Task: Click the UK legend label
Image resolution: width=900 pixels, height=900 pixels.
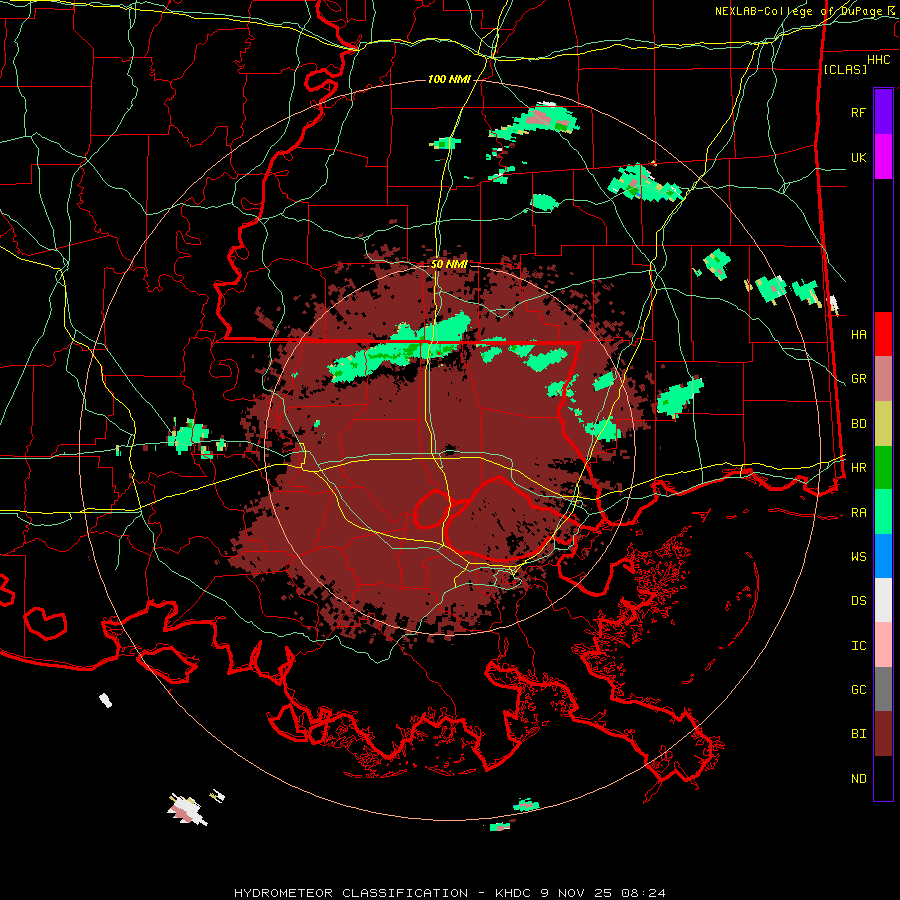Action: click(x=858, y=157)
